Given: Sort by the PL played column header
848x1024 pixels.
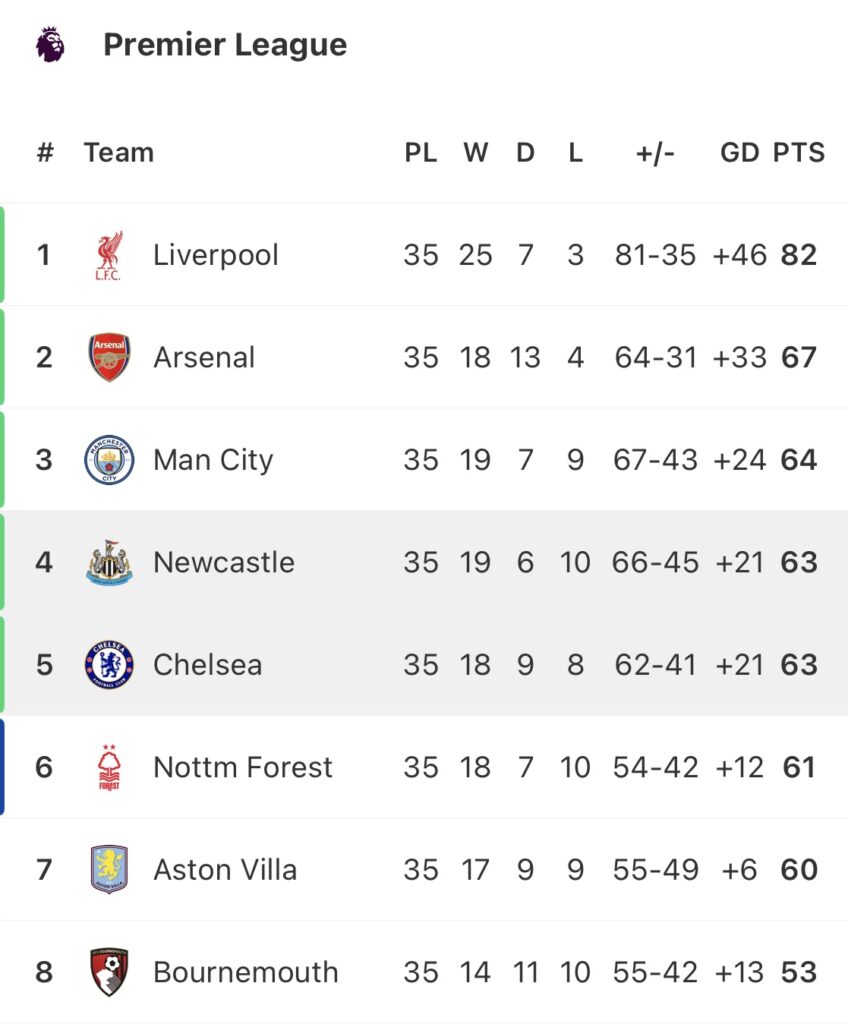Looking at the screenshot, I should pos(421,153).
